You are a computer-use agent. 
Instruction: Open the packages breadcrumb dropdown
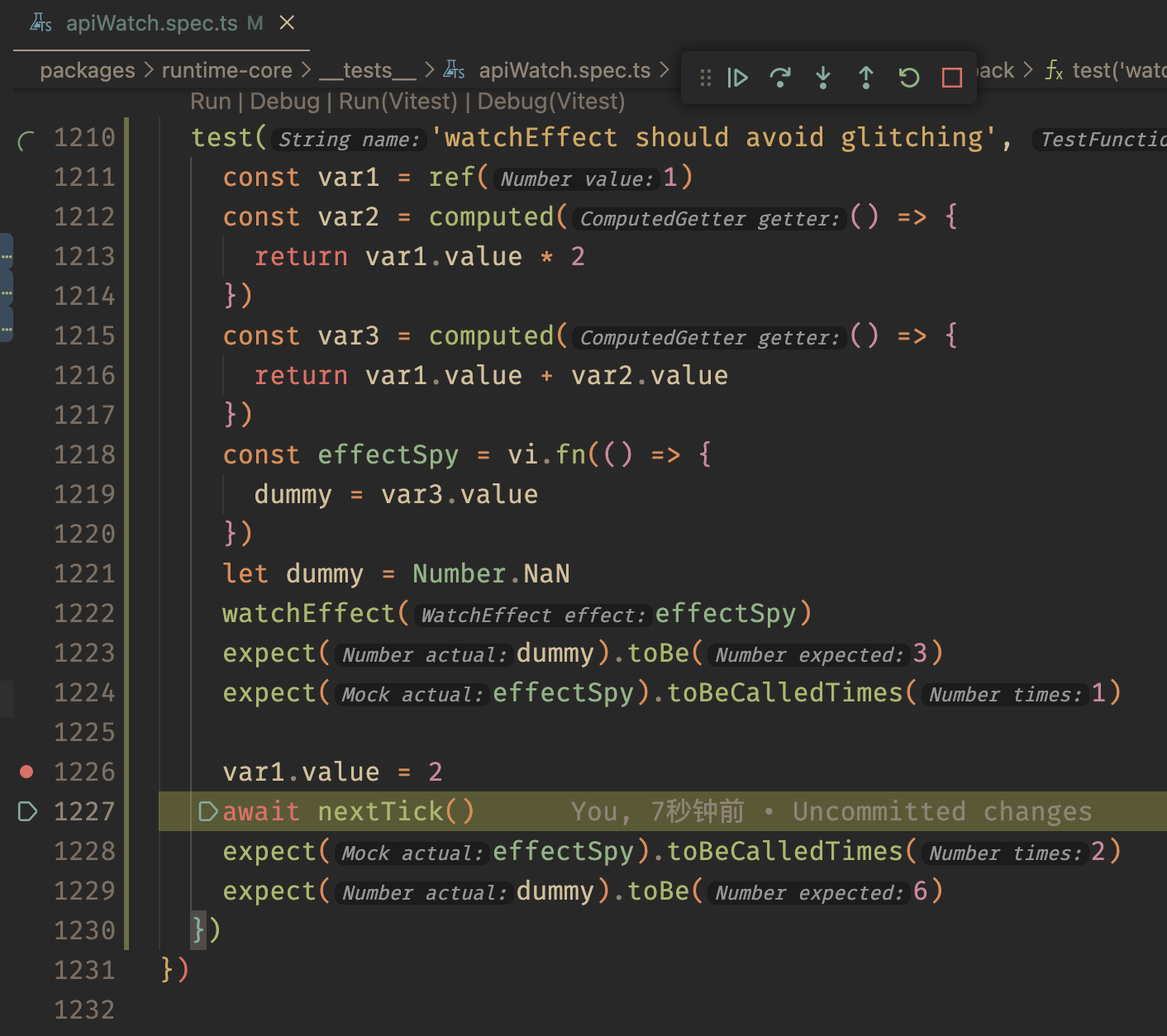click(87, 71)
